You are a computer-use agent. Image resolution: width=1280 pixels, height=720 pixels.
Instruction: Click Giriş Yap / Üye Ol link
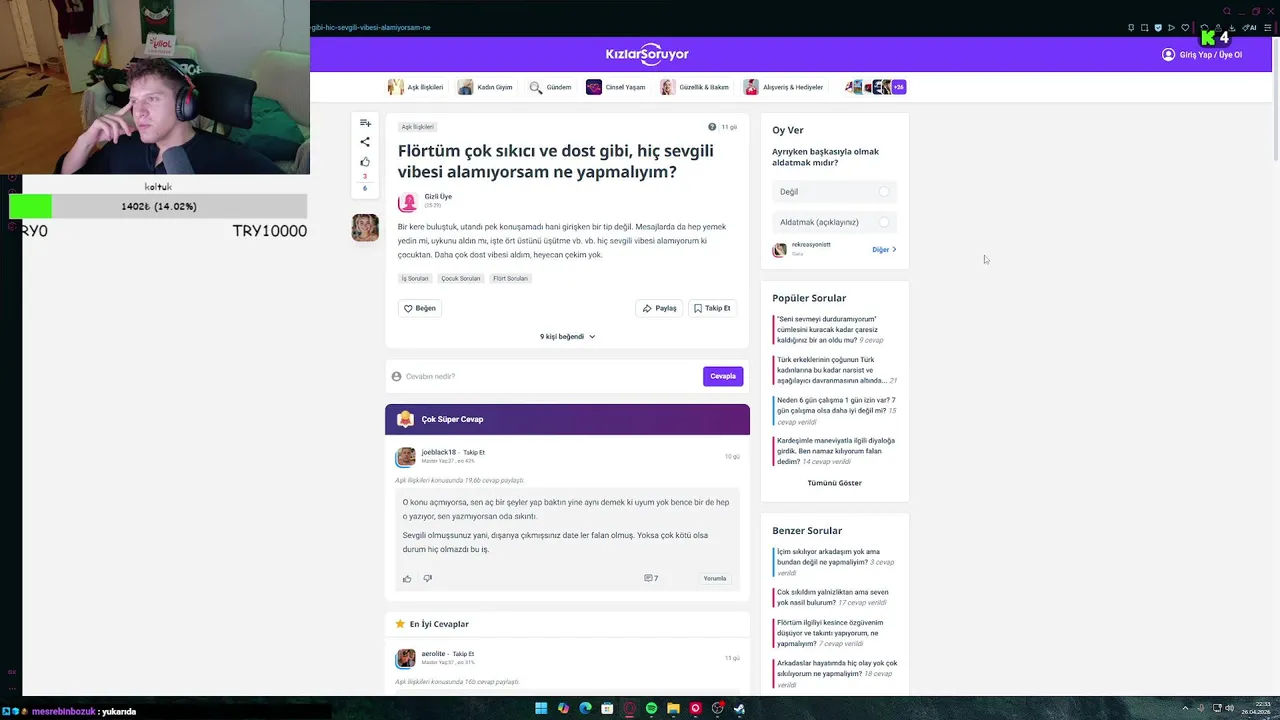click(1211, 55)
